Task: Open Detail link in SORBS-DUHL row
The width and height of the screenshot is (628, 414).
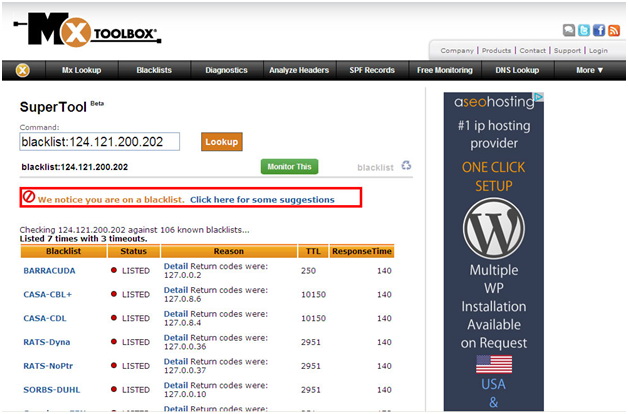Action: 176,385
